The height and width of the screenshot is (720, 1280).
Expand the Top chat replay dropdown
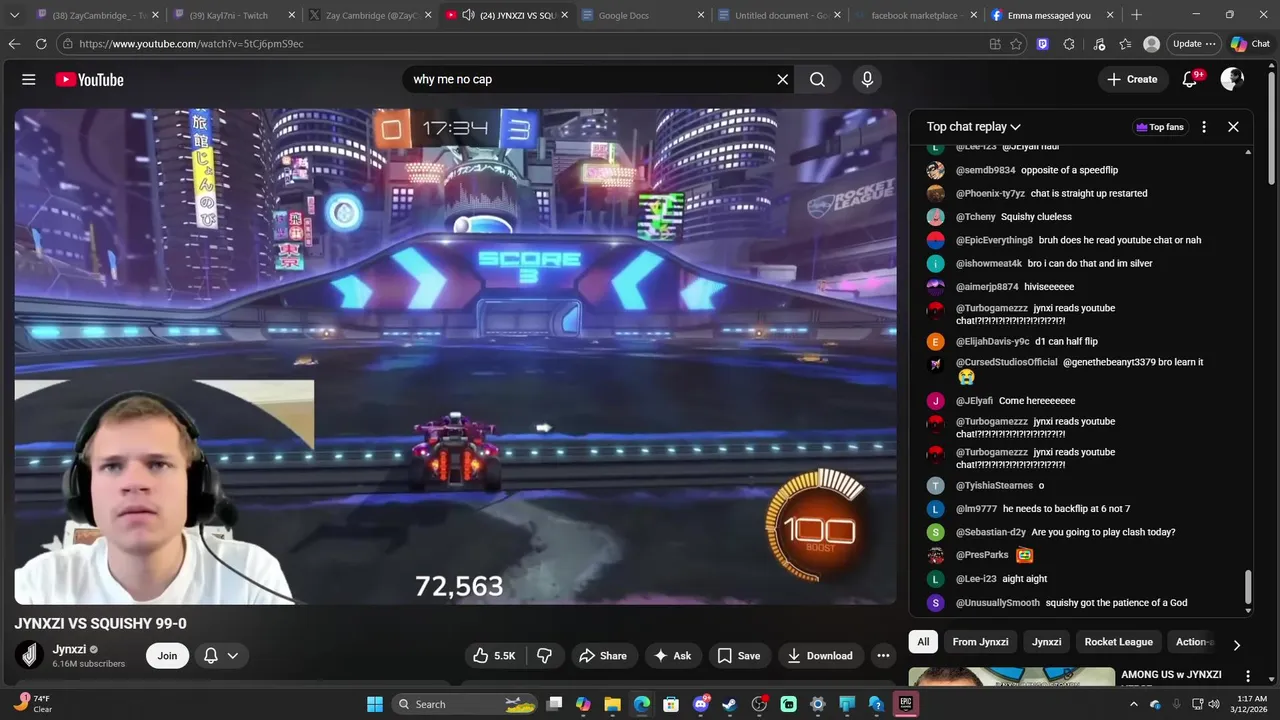coord(973,127)
